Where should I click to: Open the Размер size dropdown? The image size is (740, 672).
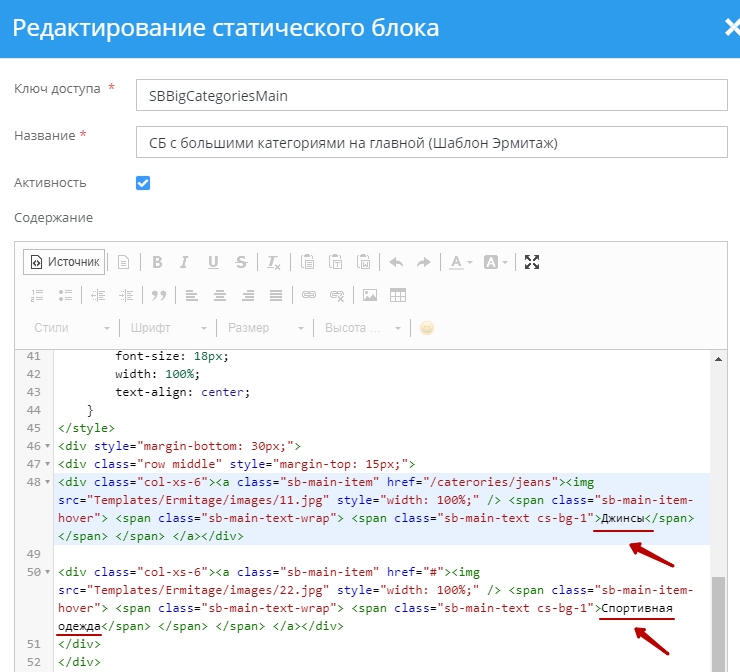tap(265, 328)
